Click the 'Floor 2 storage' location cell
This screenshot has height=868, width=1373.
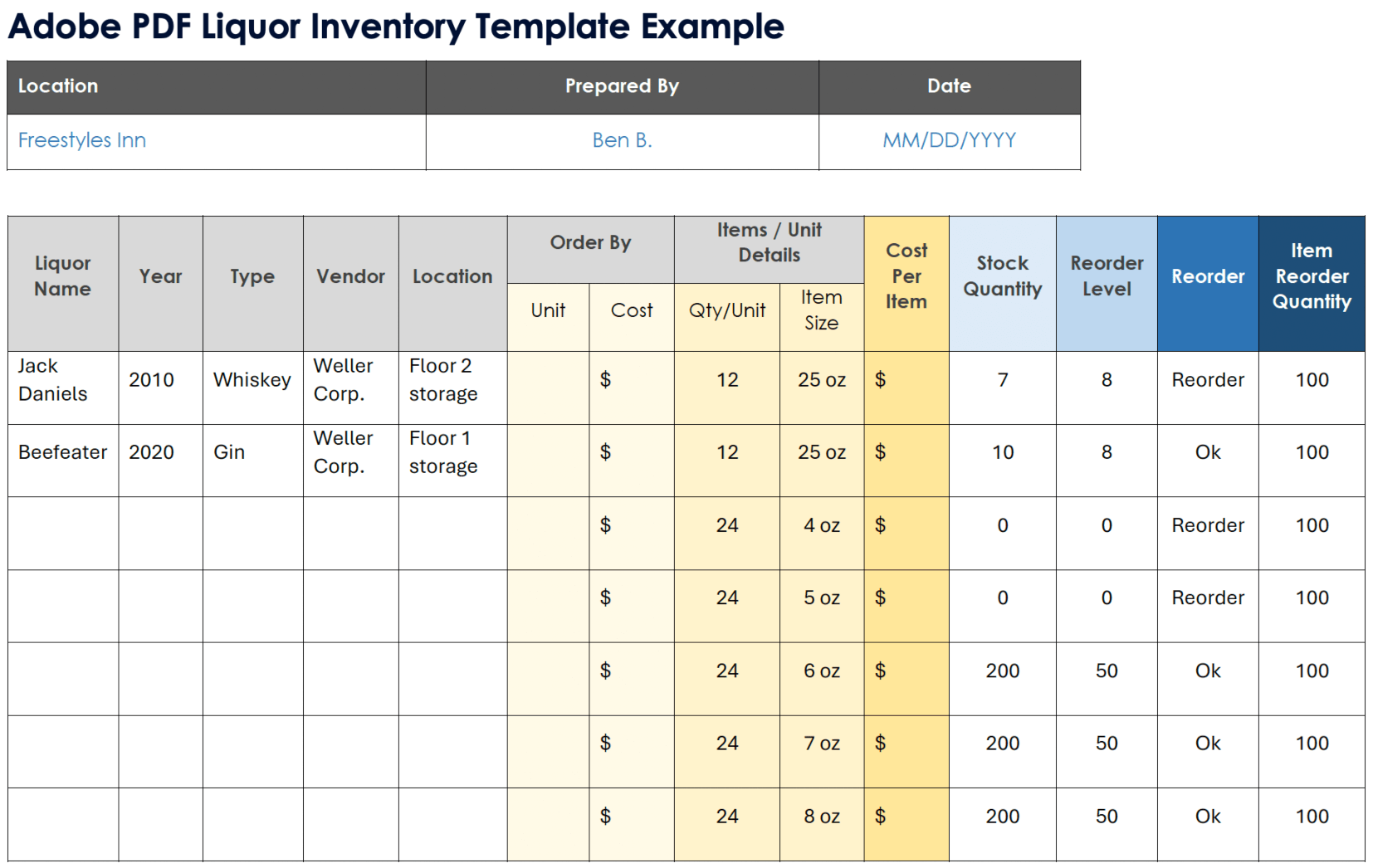point(452,388)
